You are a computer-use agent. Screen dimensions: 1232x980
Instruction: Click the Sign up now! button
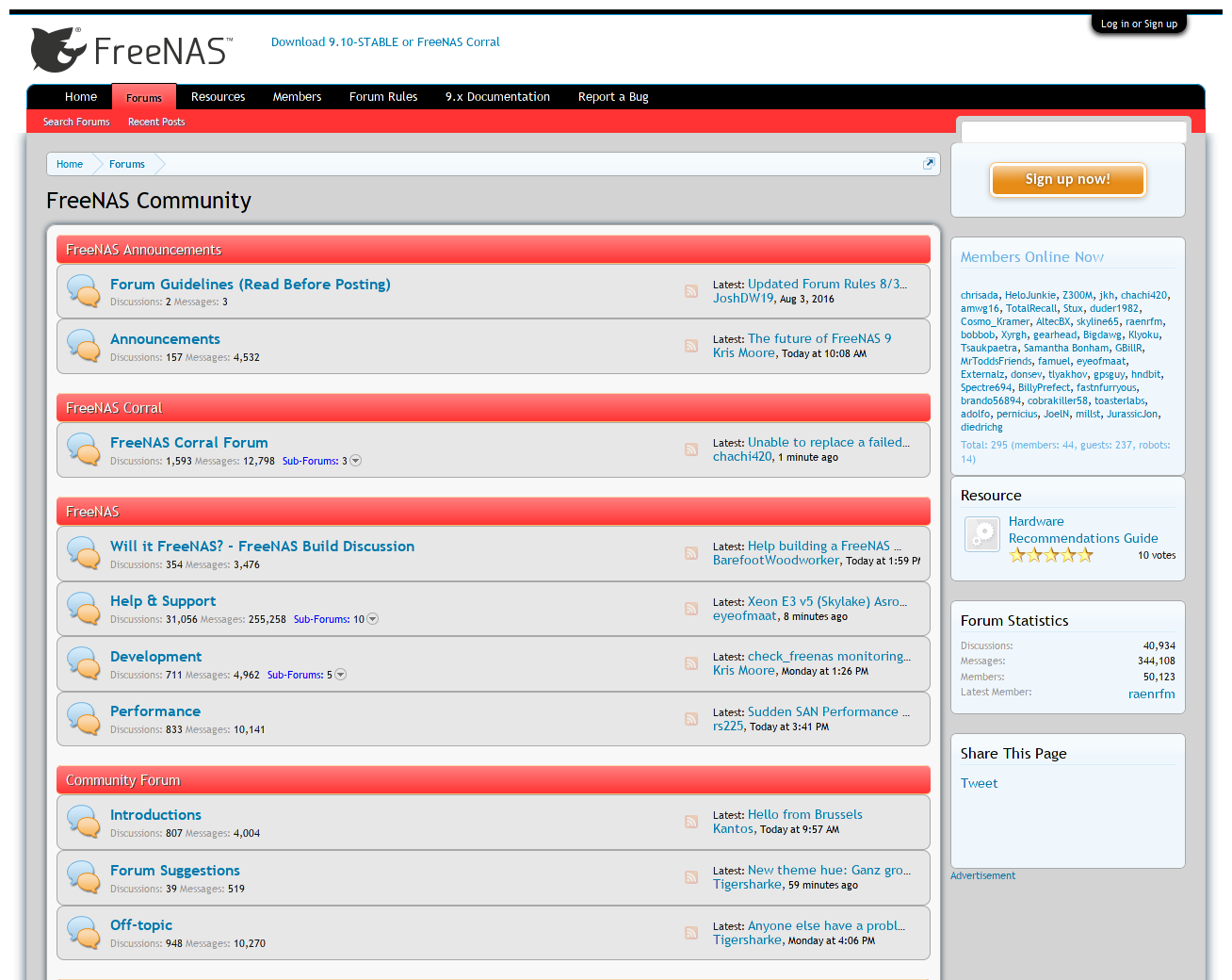pyautogui.click(x=1068, y=179)
